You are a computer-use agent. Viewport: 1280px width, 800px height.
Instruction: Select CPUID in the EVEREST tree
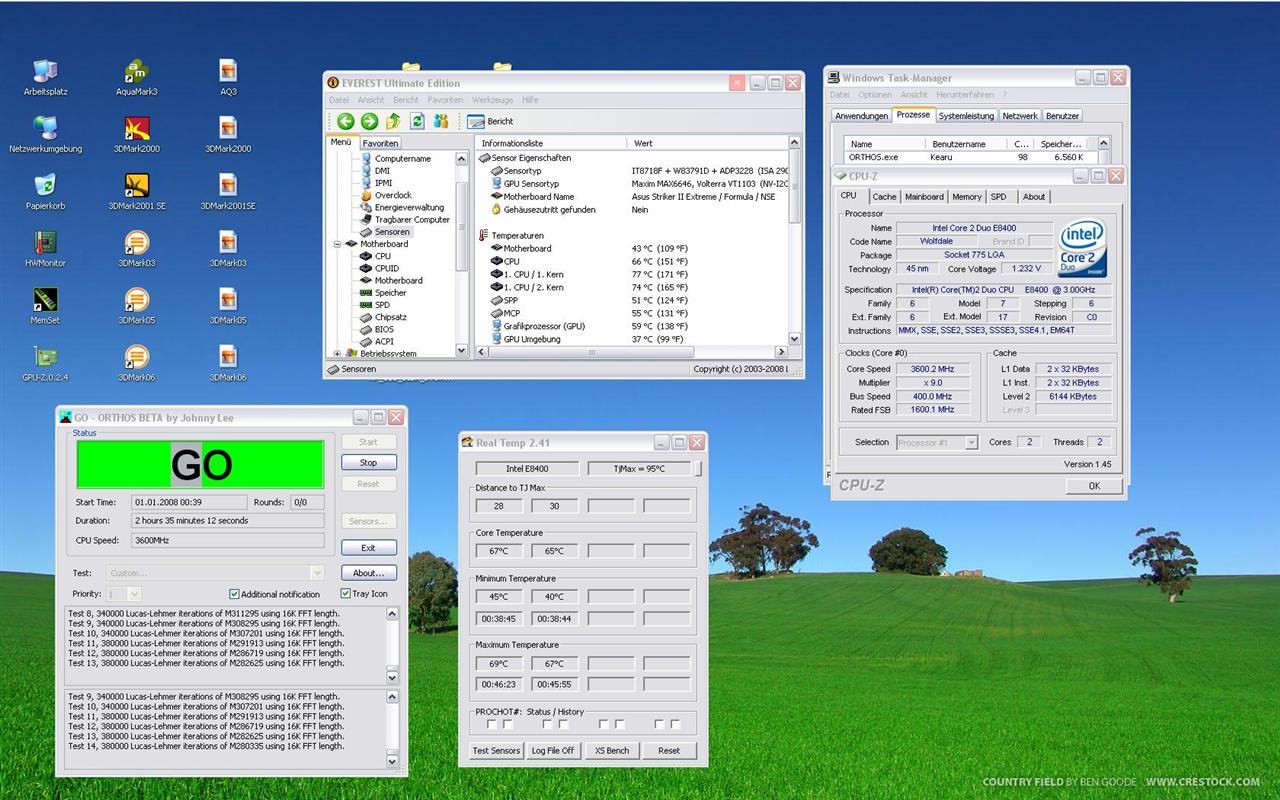[386, 268]
